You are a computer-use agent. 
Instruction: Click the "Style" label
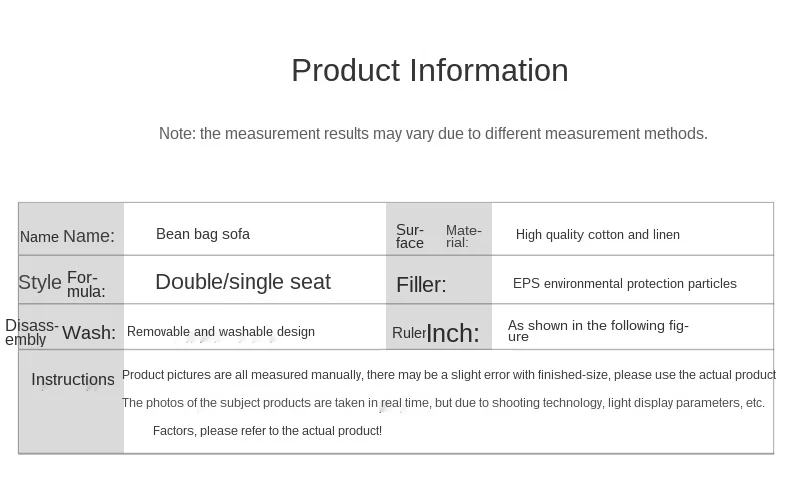tap(40, 282)
